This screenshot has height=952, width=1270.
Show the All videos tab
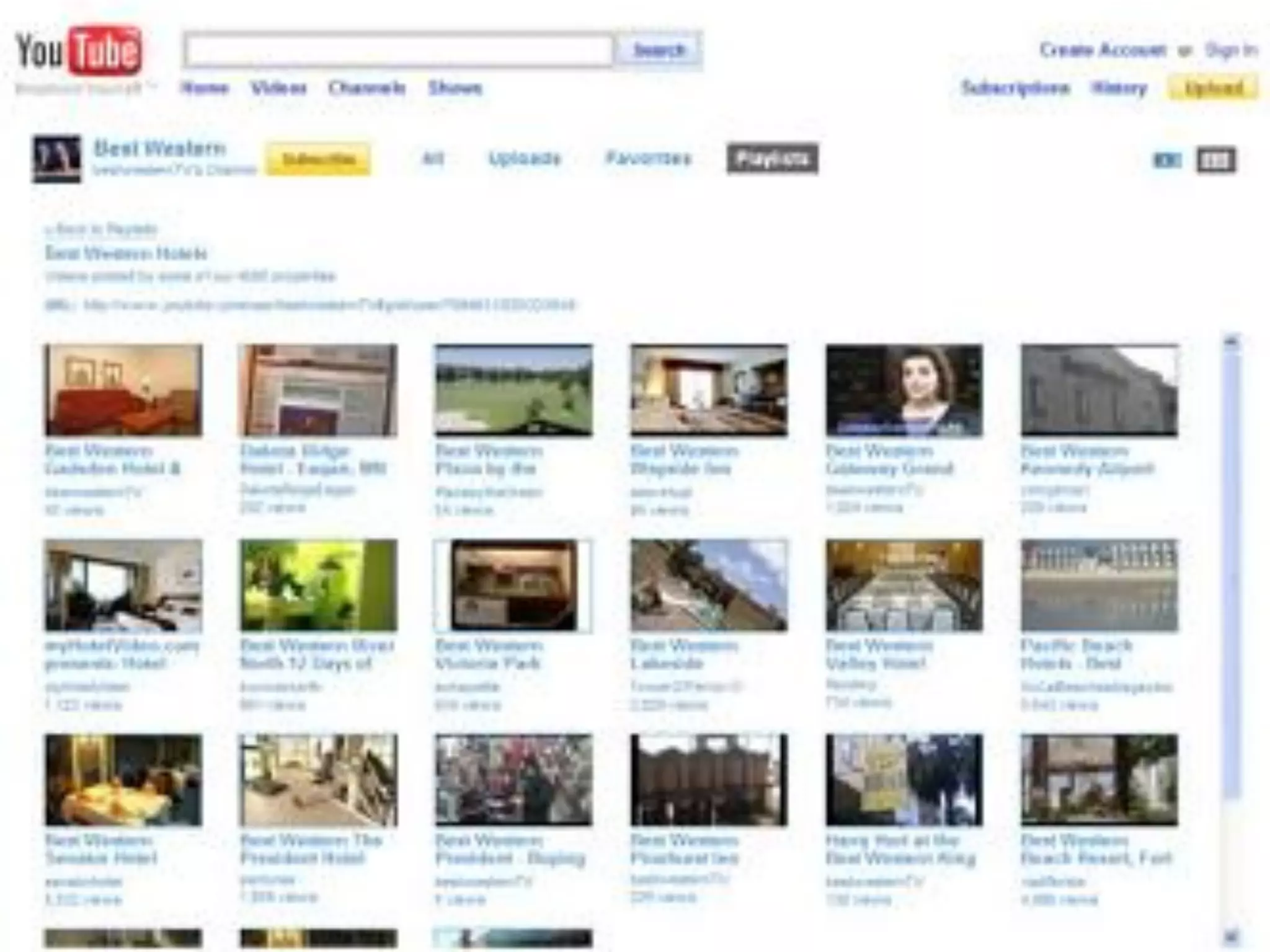433,159
